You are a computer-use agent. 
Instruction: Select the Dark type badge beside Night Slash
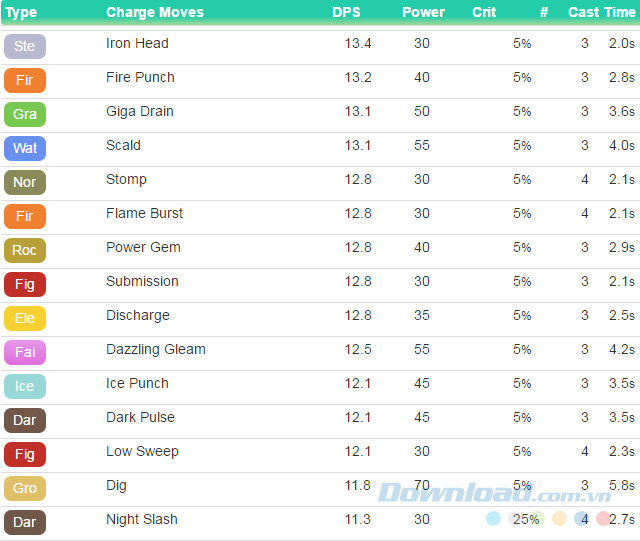[x=25, y=522]
